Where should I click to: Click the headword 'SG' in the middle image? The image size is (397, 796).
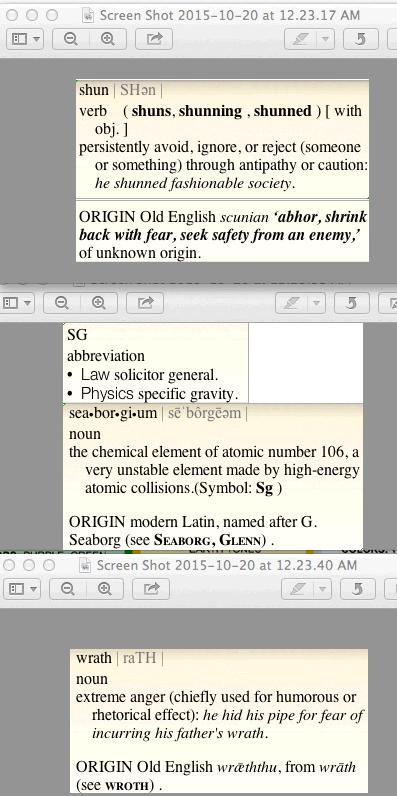pos(77,335)
